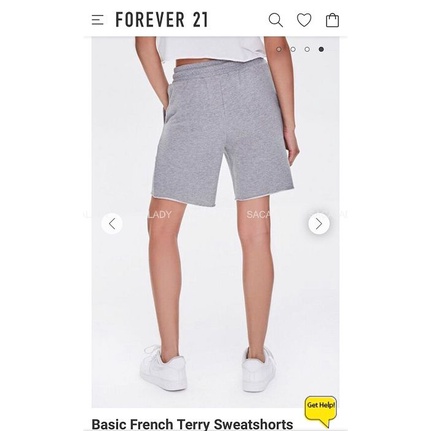
Task: Click the model's right white sneaker
Action: pyautogui.click(x=259, y=370)
